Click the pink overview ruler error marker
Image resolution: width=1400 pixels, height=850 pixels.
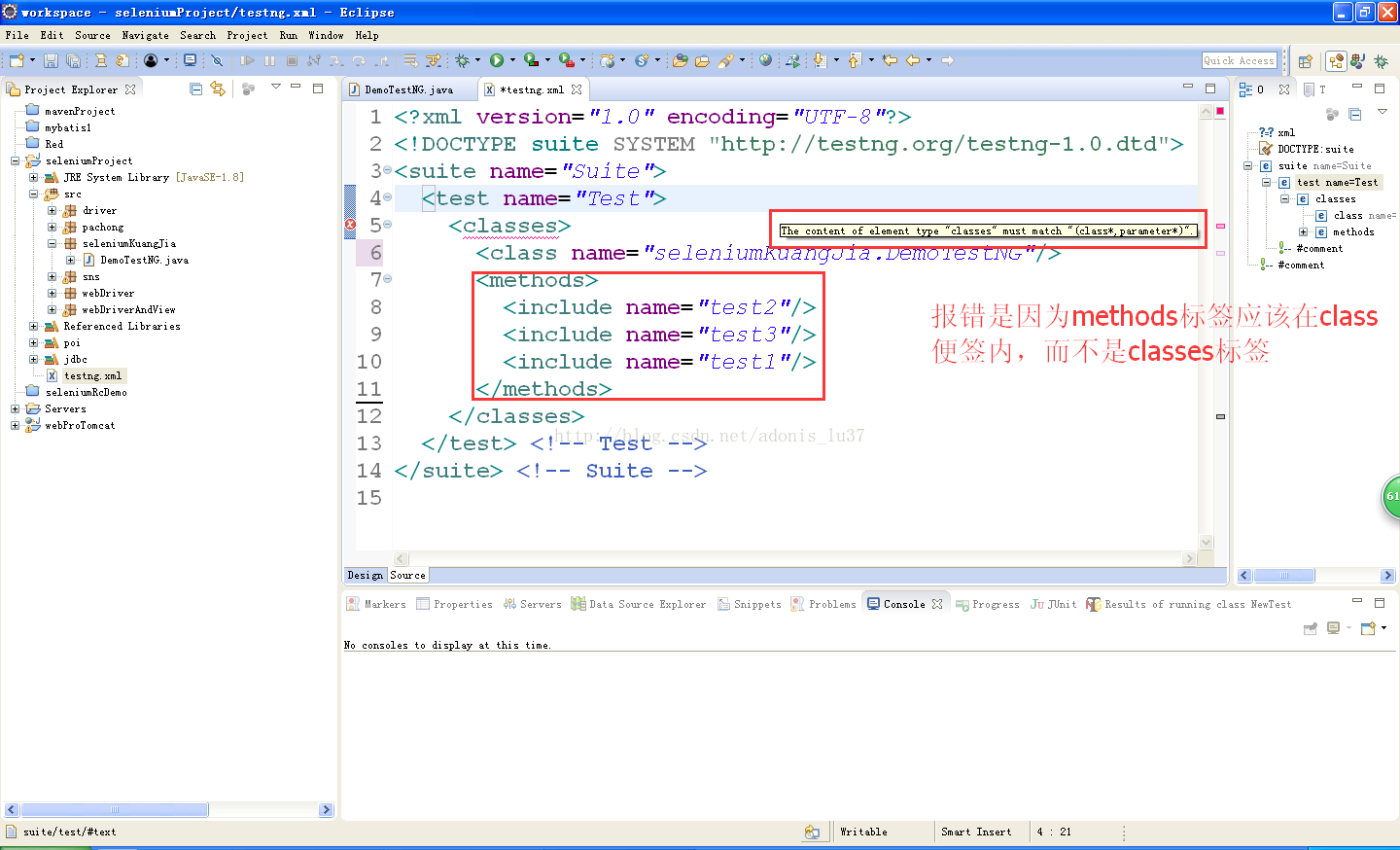(x=1220, y=226)
